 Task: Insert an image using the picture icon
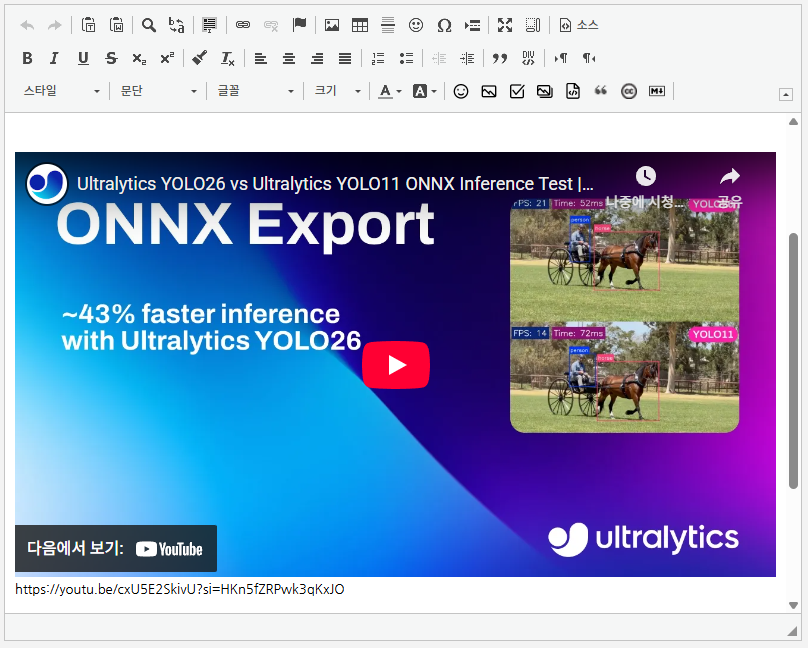click(332, 25)
